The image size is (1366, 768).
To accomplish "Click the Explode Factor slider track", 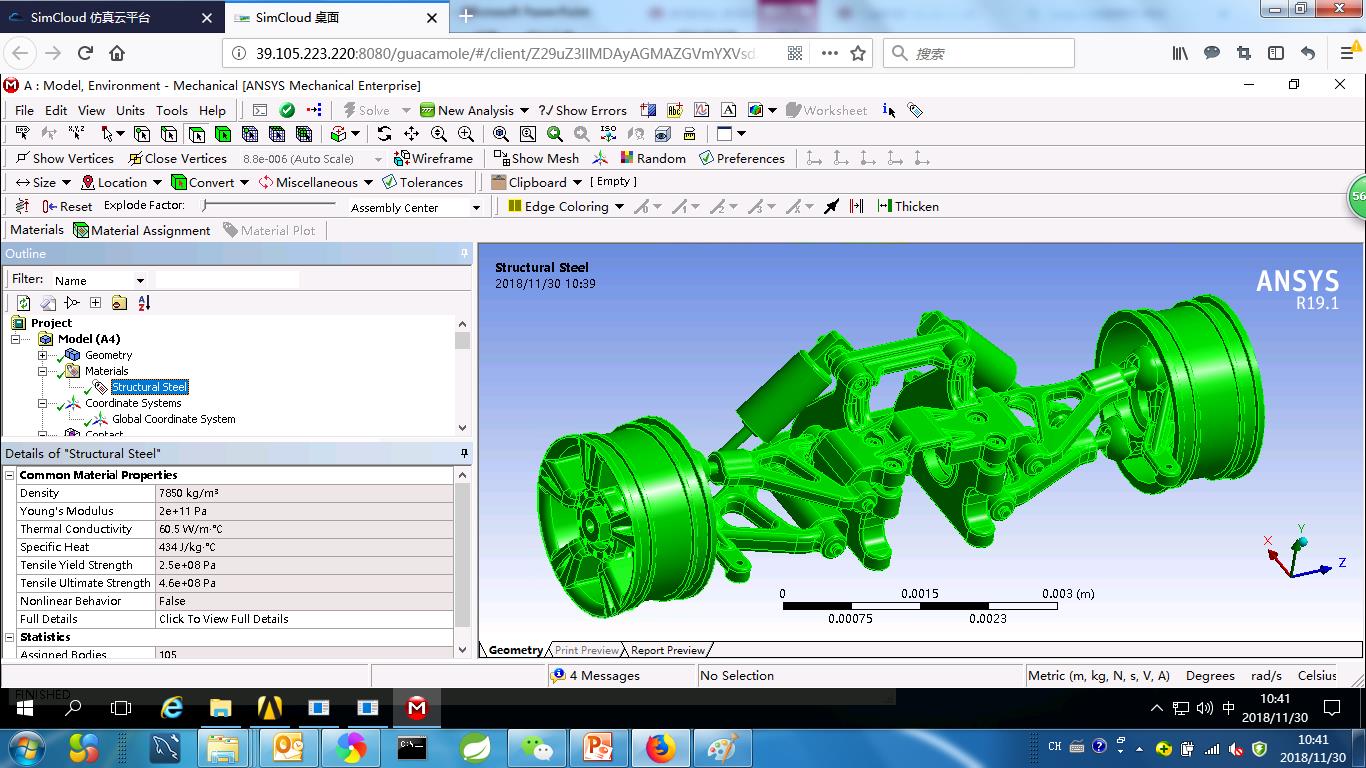I will coord(269,205).
